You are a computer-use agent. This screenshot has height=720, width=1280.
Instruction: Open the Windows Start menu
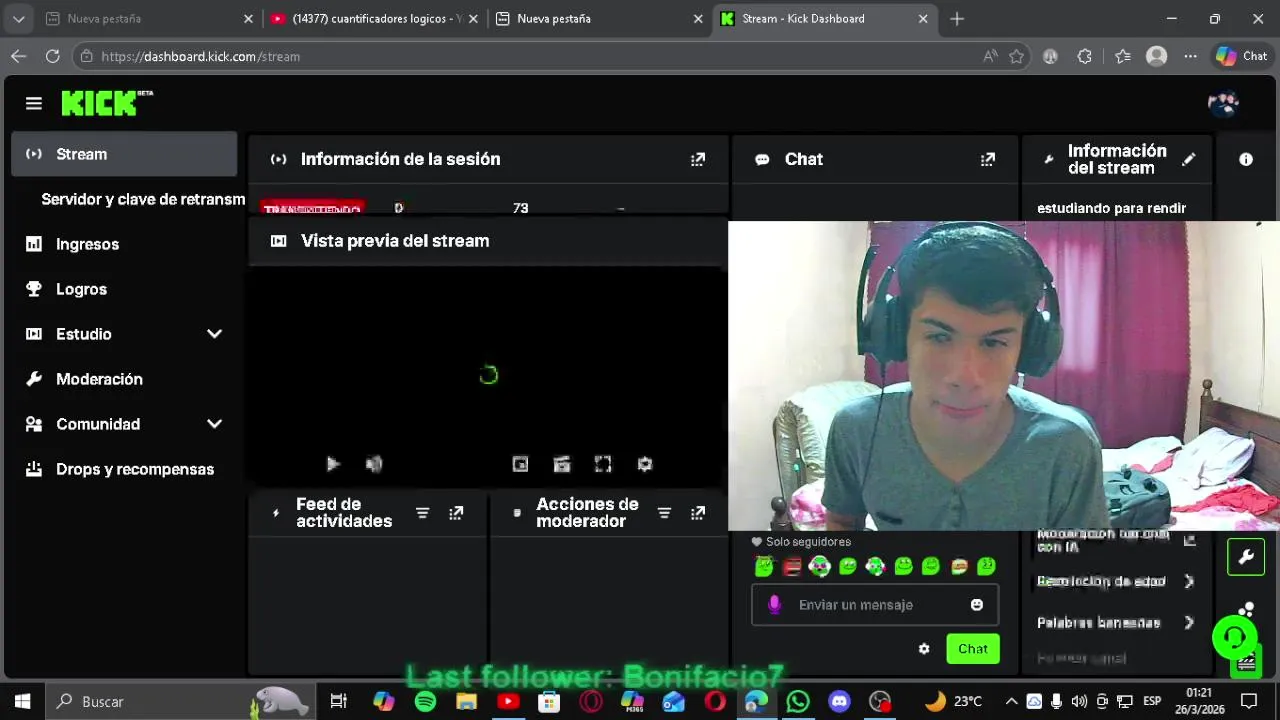pyautogui.click(x=22, y=701)
